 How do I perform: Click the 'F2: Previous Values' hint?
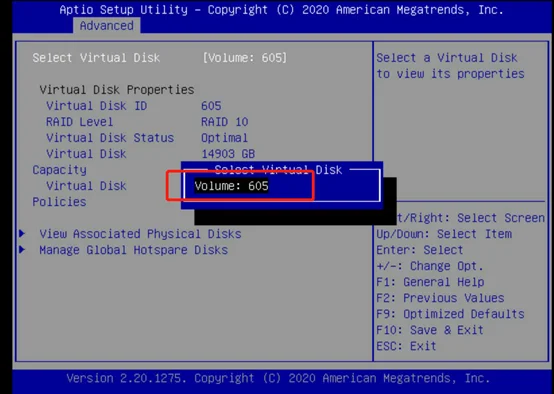[x=440, y=298]
